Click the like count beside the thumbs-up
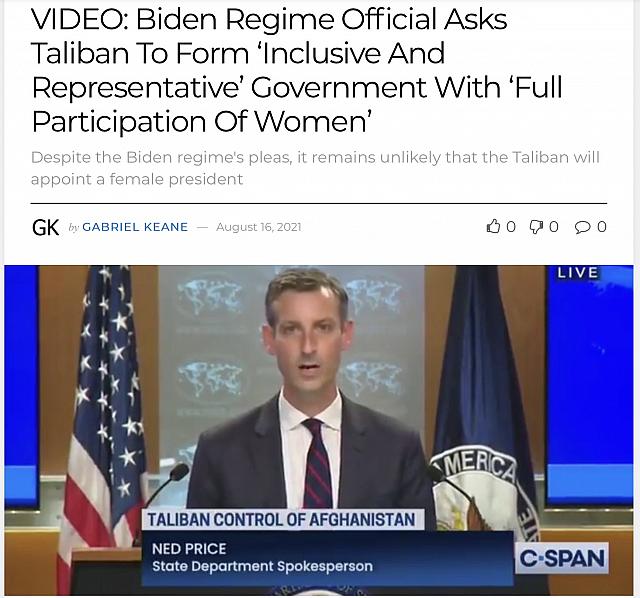The height and width of the screenshot is (598, 640). [511, 227]
